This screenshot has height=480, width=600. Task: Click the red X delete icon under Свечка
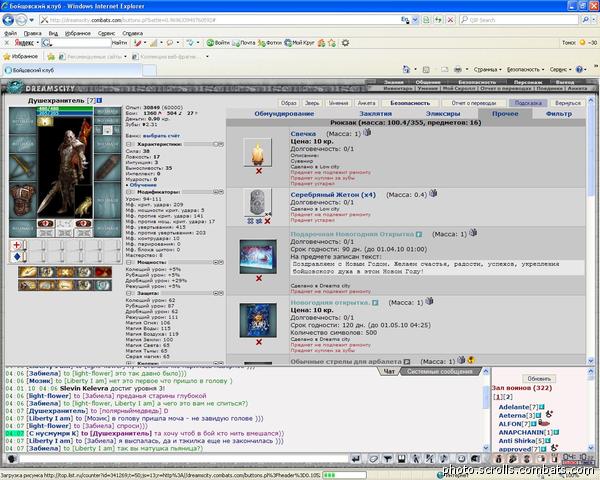pos(259,171)
